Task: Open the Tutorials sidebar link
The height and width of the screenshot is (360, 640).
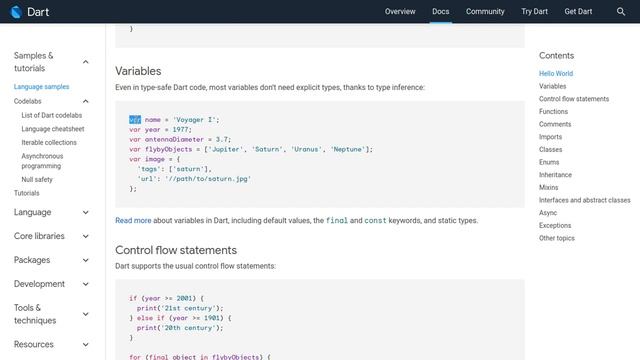Action: coord(27,193)
